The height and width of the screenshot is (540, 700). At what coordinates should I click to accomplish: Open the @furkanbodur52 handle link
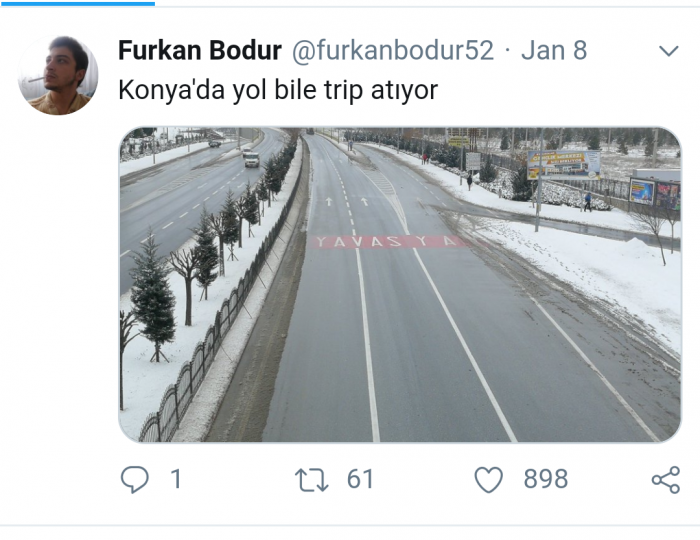(x=393, y=50)
